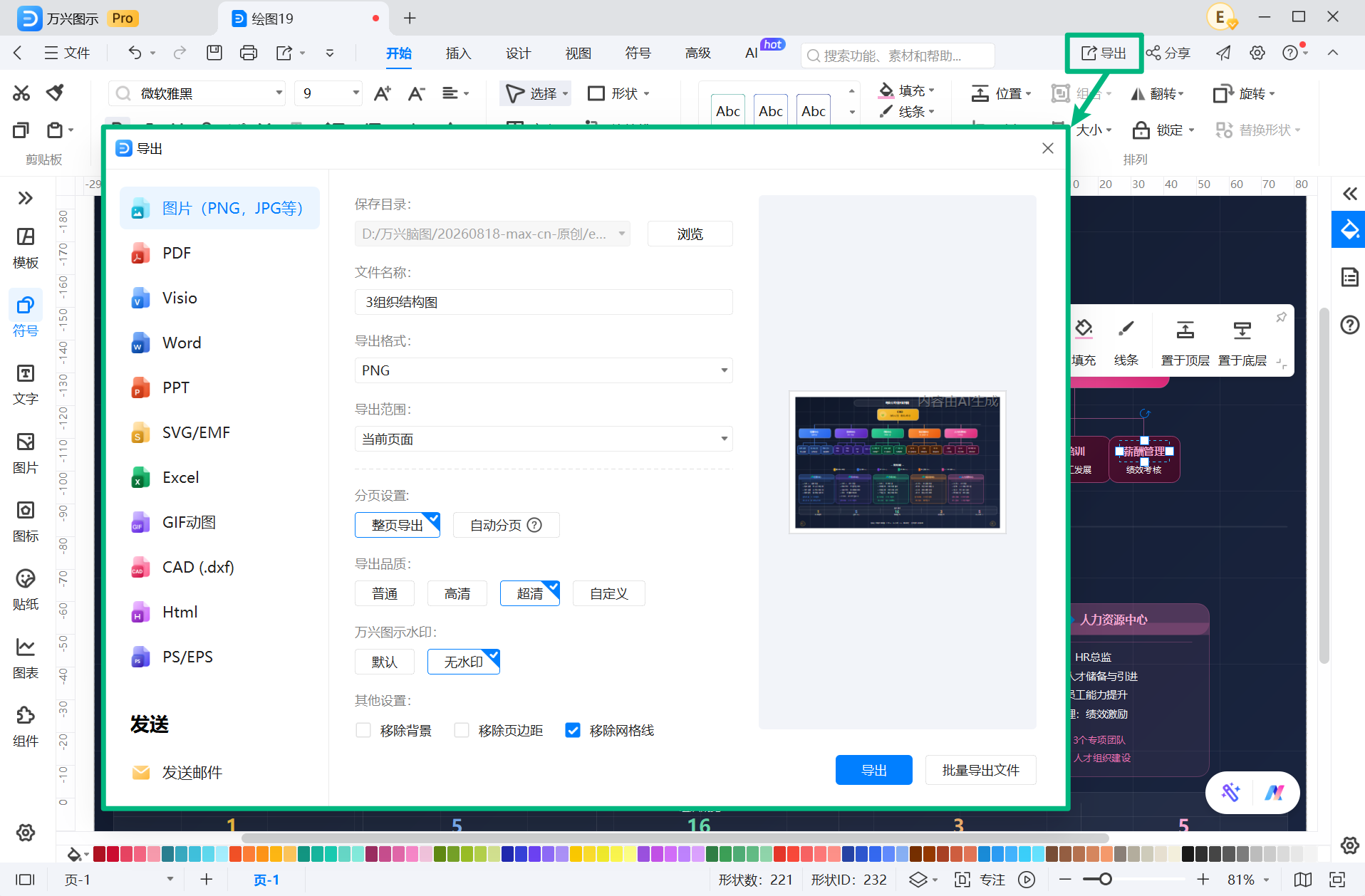Image resolution: width=1365 pixels, height=896 pixels.
Task: Open the 贴纸 sidebar panel
Action: tap(26, 590)
